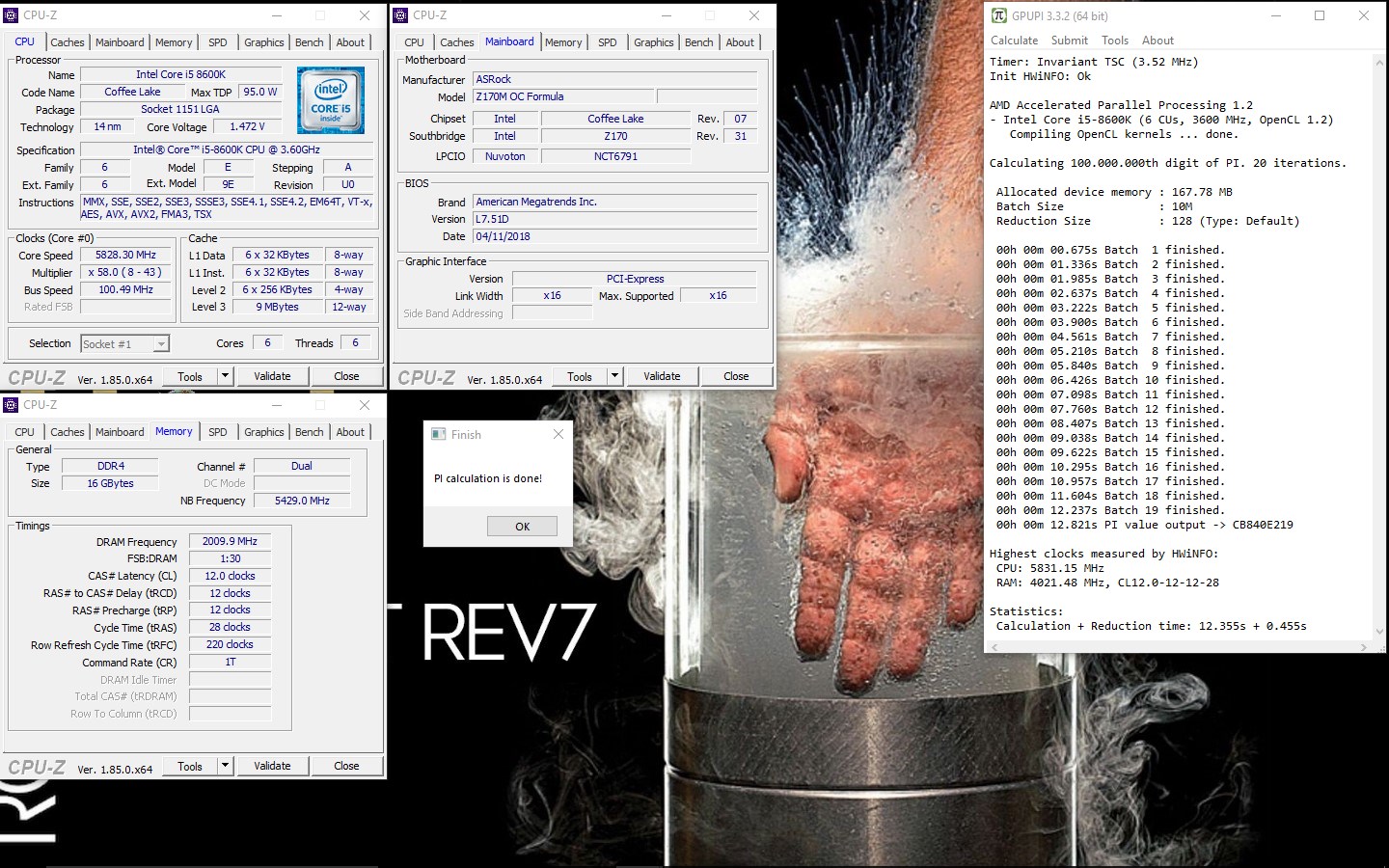Open the Tools menu in GPUPI
The width and height of the screenshot is (1389, 868).
pyautogui.click(x=1115, y=41)
